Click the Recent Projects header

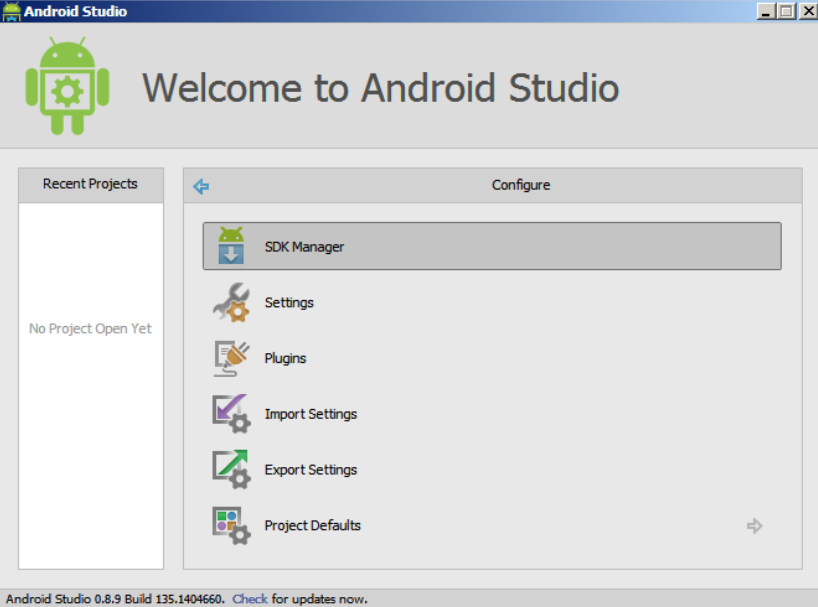coord(91,185)
